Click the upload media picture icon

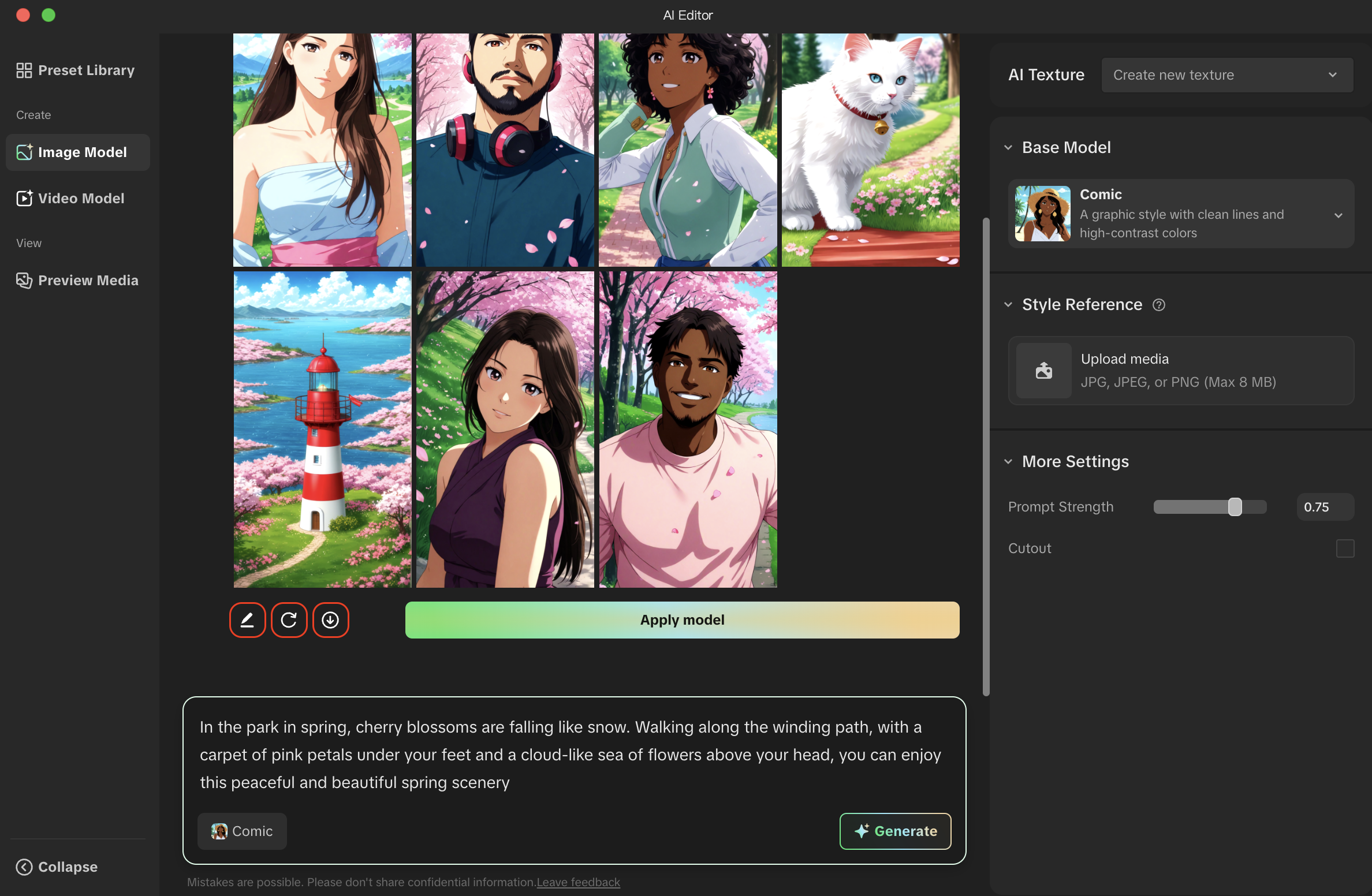point(1043,371)
